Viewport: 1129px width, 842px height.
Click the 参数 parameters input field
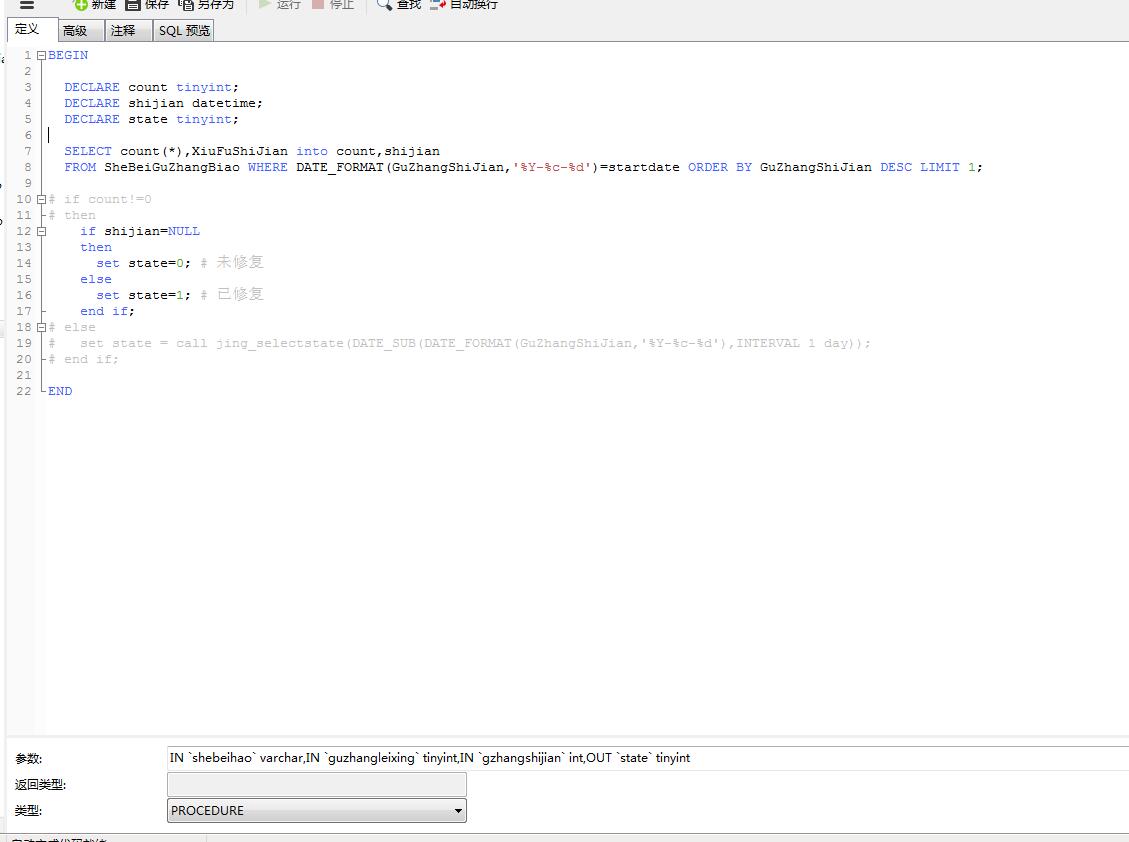(x=647, y=758)
